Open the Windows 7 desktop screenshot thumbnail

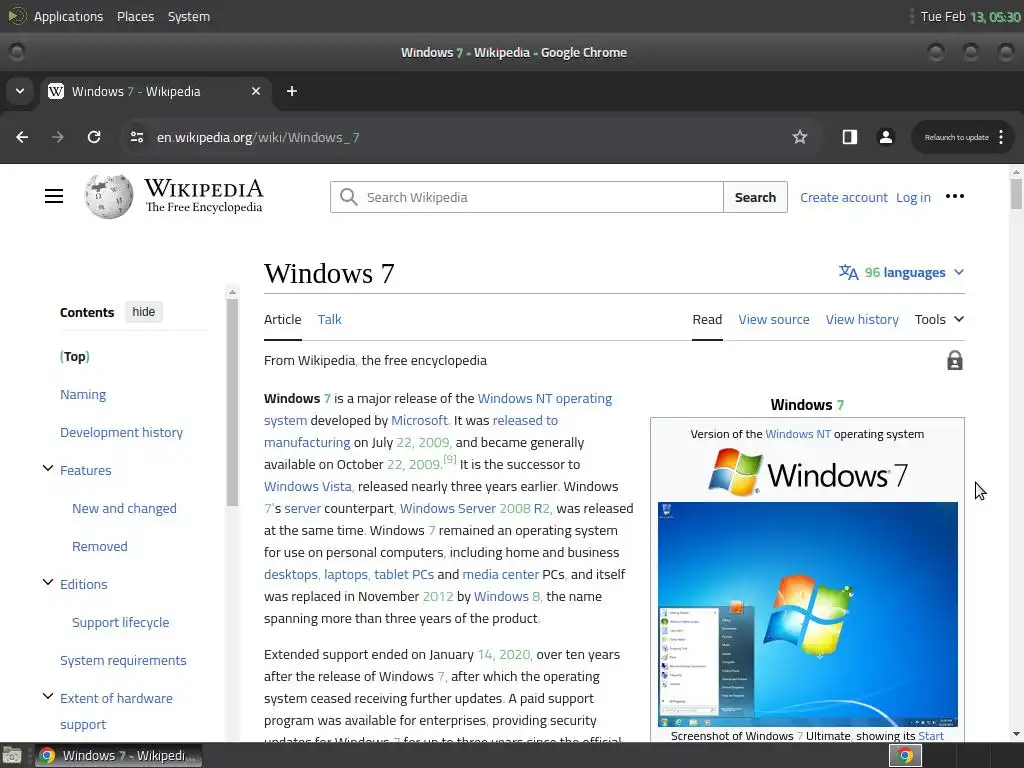pos(808,614)
